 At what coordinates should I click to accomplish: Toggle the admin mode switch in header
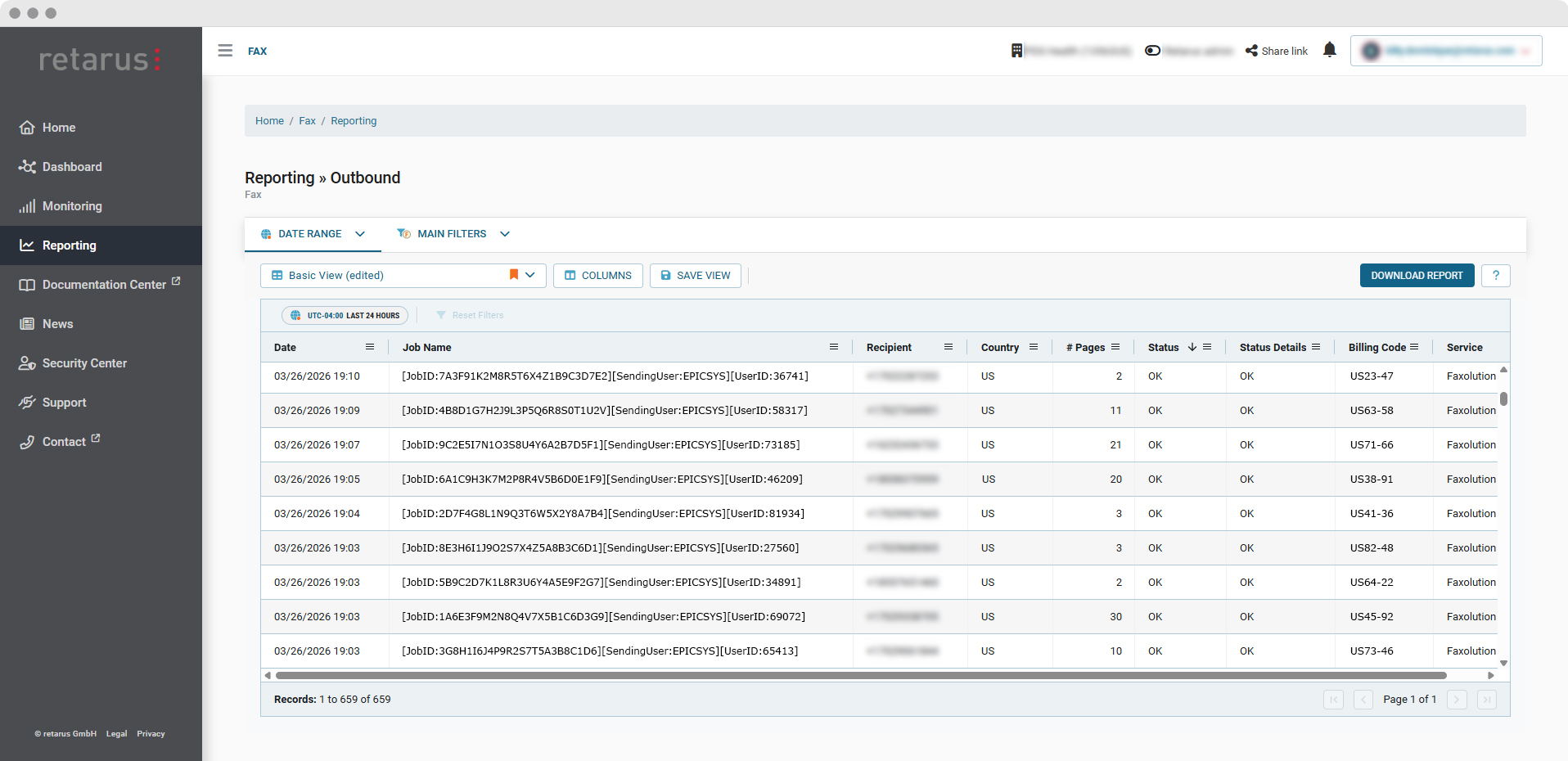[1152, 51]
